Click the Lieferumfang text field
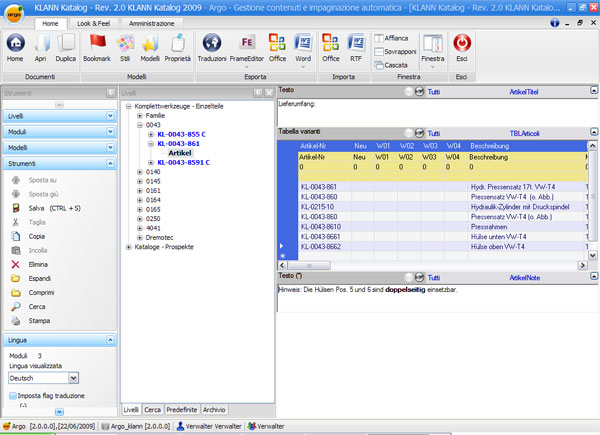600x435 pixels. [436, 112]
